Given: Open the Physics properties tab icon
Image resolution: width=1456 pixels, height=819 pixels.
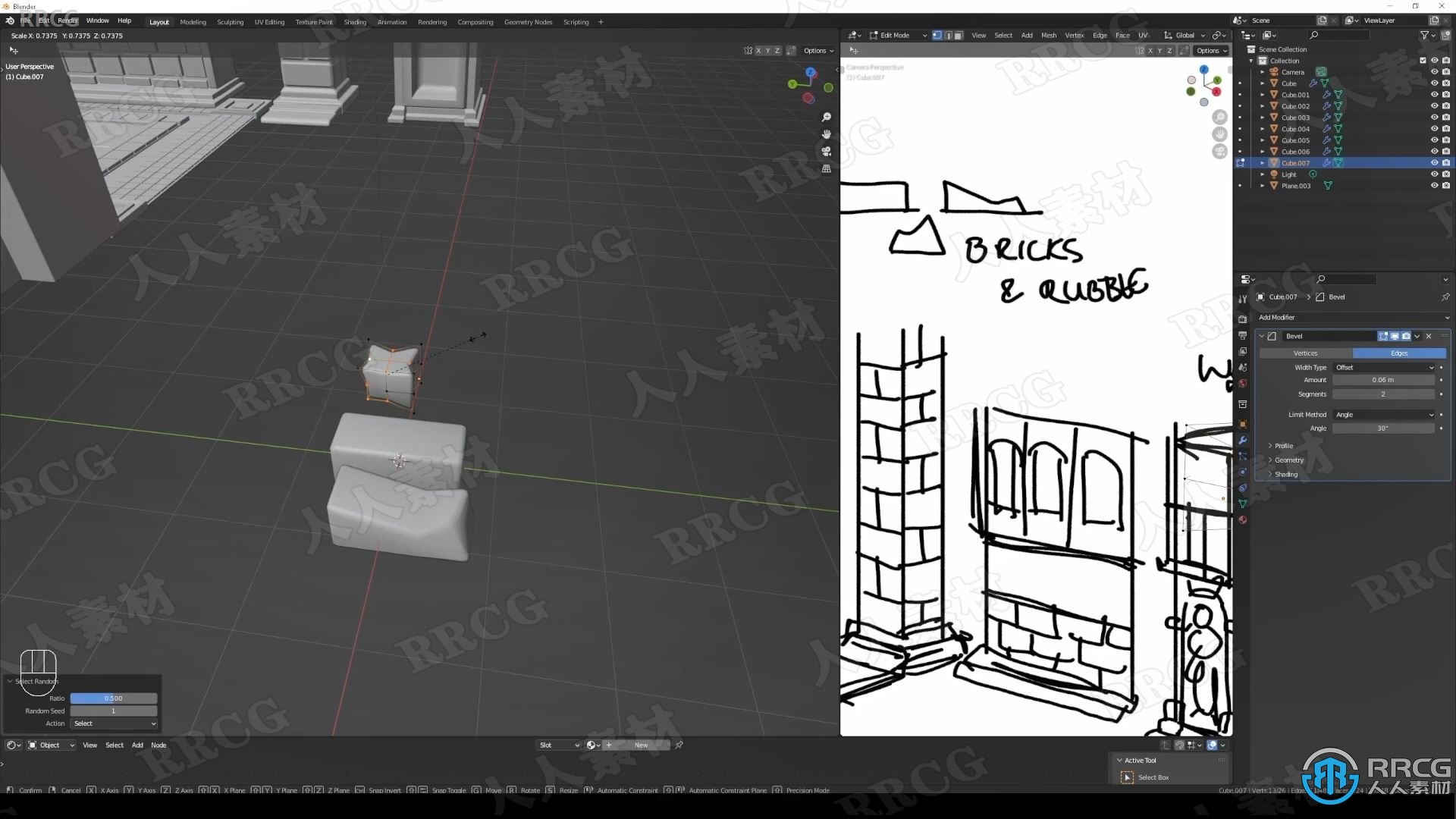Looking at the screenshot, I should click(x=1242, y=472).
